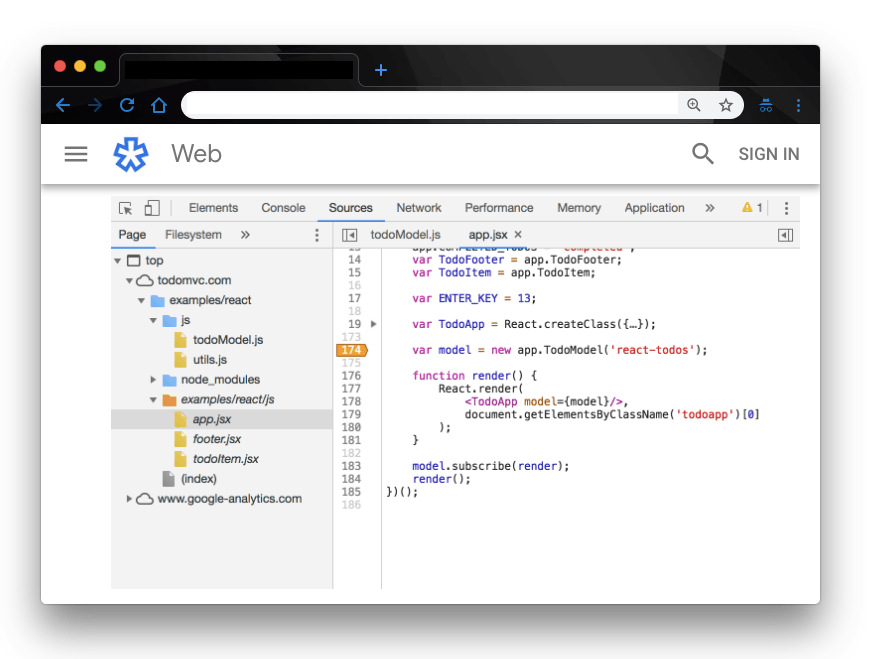
Task: Select the blacked-out browser tab
Action: 239,70
